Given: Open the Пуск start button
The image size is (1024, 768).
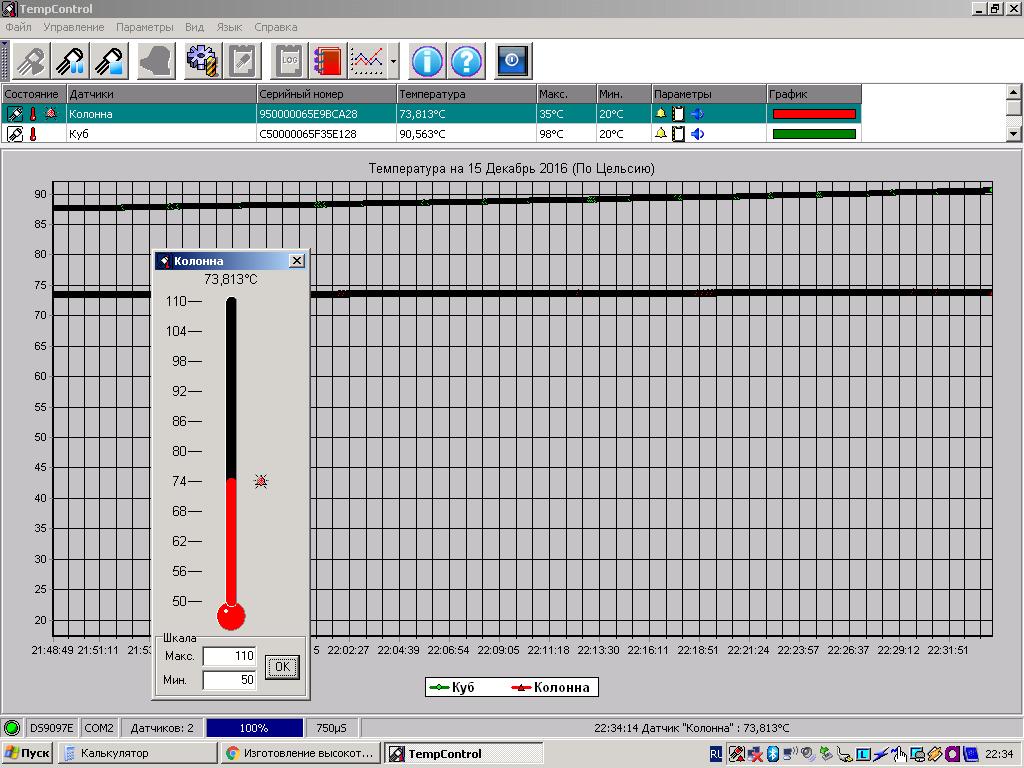Looking at the screenshot, I should pos(26,753).
